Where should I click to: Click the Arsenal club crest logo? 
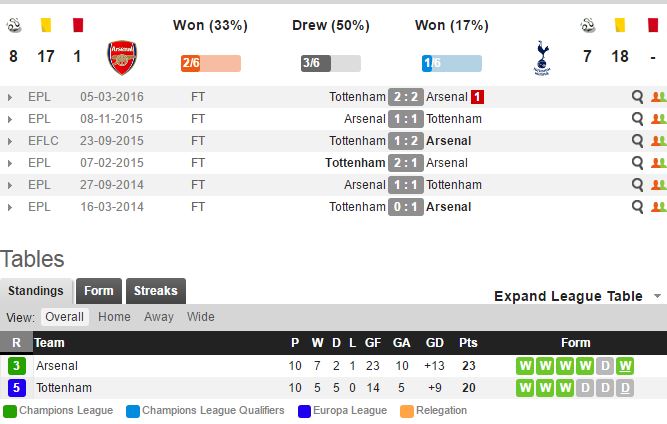(122, 57)
